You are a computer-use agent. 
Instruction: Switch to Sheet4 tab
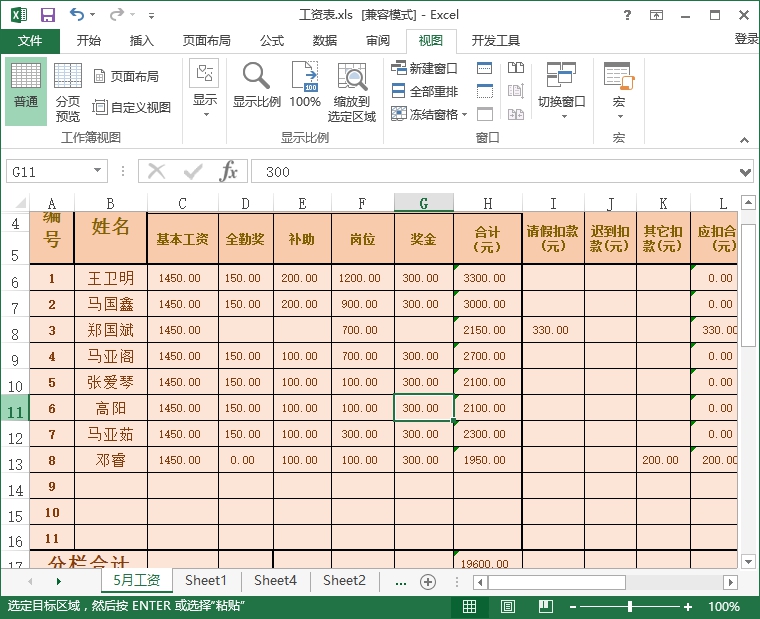point(275,580)
